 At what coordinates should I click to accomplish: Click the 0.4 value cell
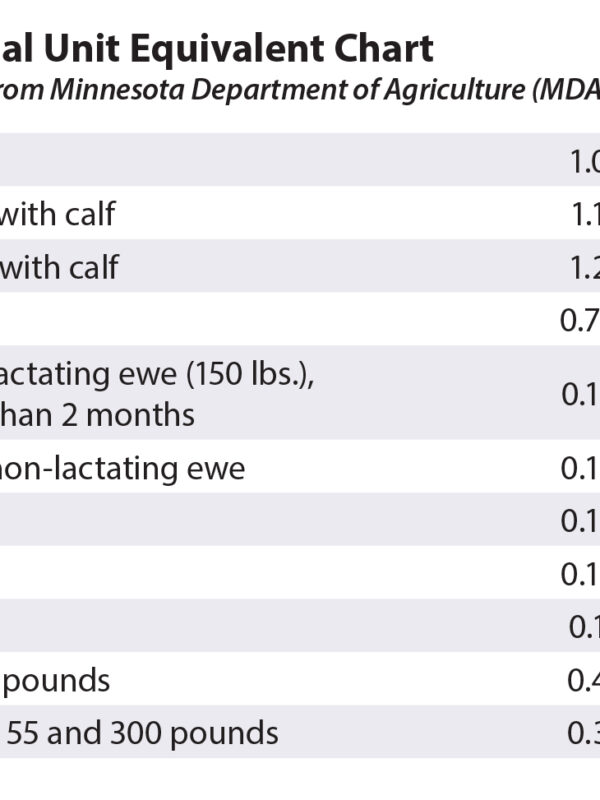coord(583,680)
